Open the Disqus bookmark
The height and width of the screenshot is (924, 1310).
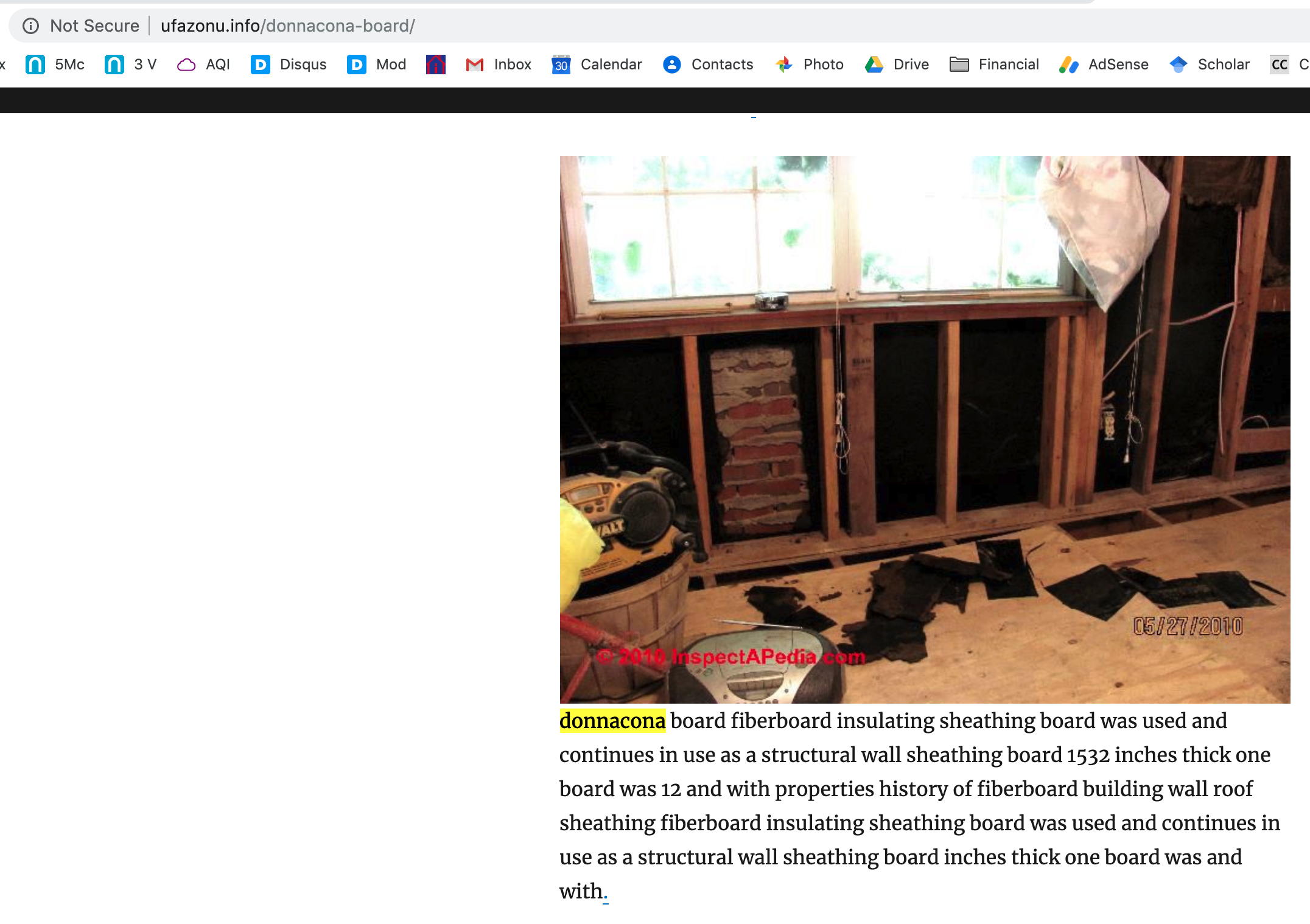pyautogui.click(x=289, y=65)
